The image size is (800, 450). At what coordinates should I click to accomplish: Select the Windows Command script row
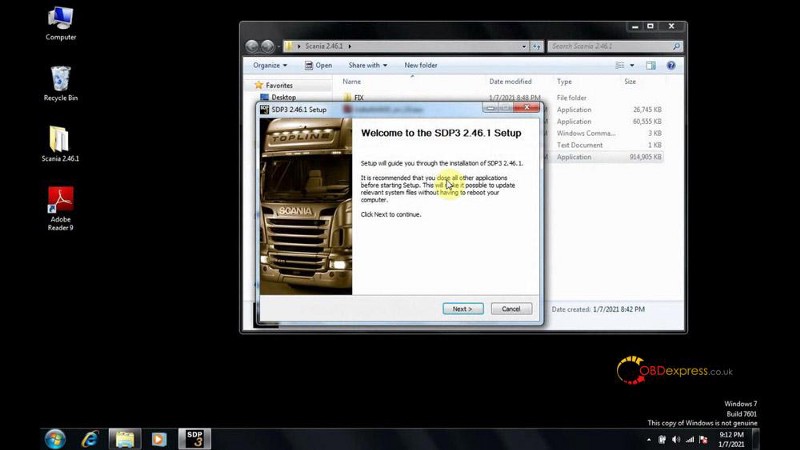[x=604, y=133]
